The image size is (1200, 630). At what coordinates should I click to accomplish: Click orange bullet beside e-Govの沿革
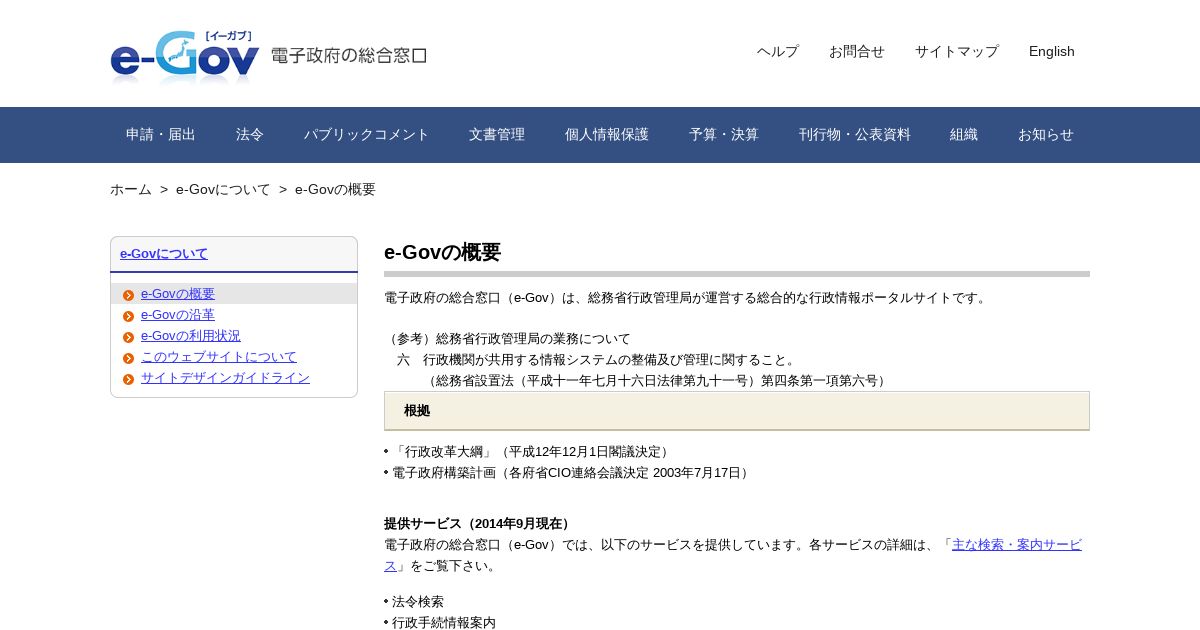point(128,316)
